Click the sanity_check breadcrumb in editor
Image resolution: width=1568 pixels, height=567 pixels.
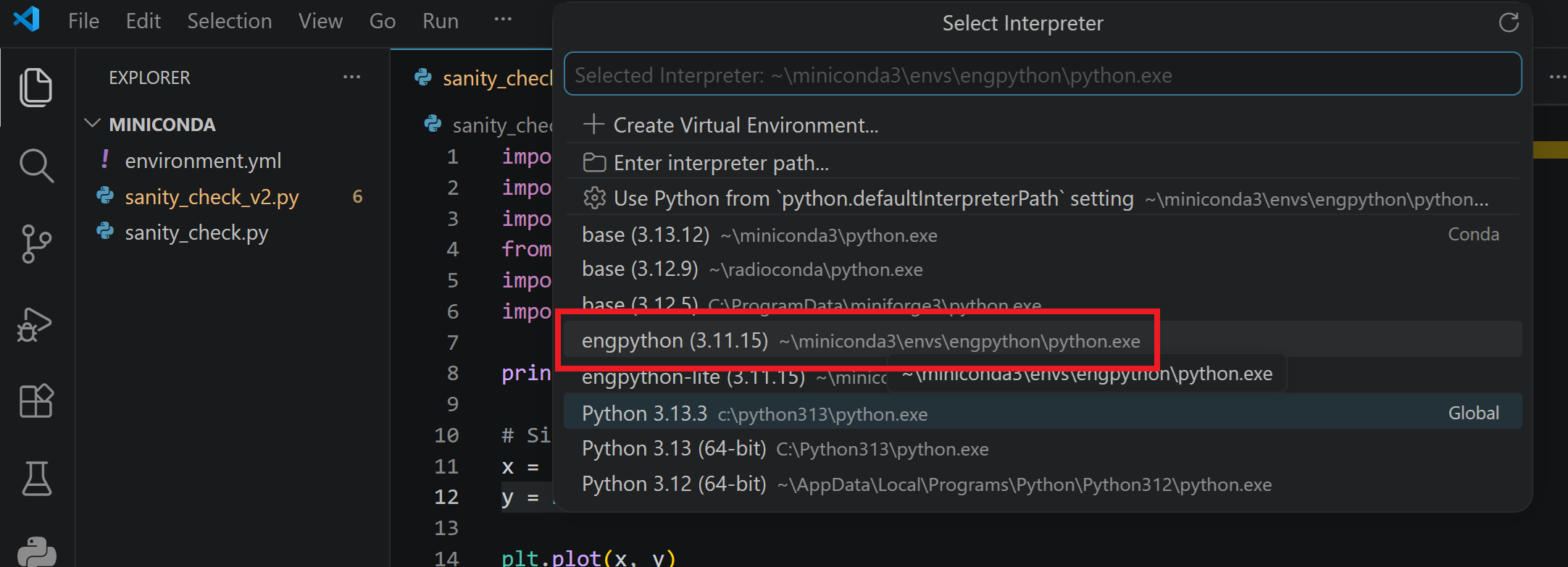click(502, 125)
